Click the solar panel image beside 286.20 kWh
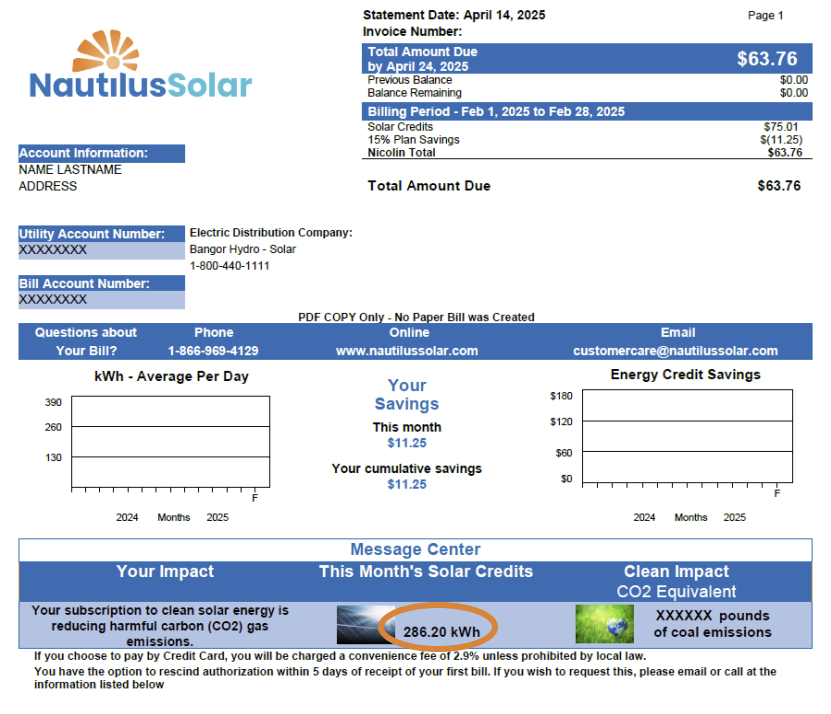This screenshot has height=714, width=831. 357,624
